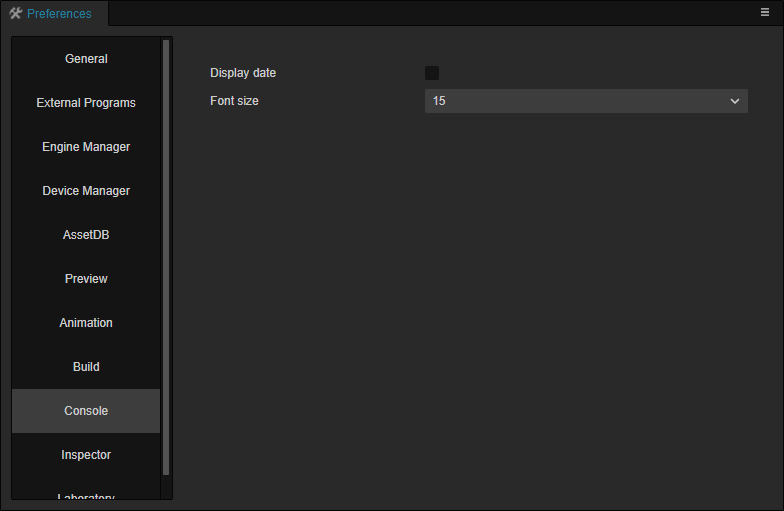Open the panel hamburger menu icon

coord(764,12)
